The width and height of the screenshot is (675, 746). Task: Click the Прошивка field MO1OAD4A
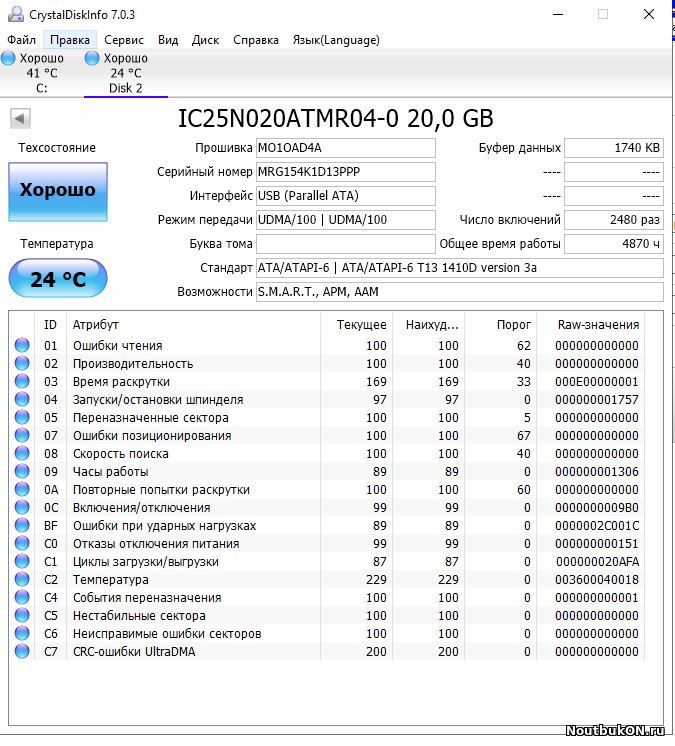(346, 148)
